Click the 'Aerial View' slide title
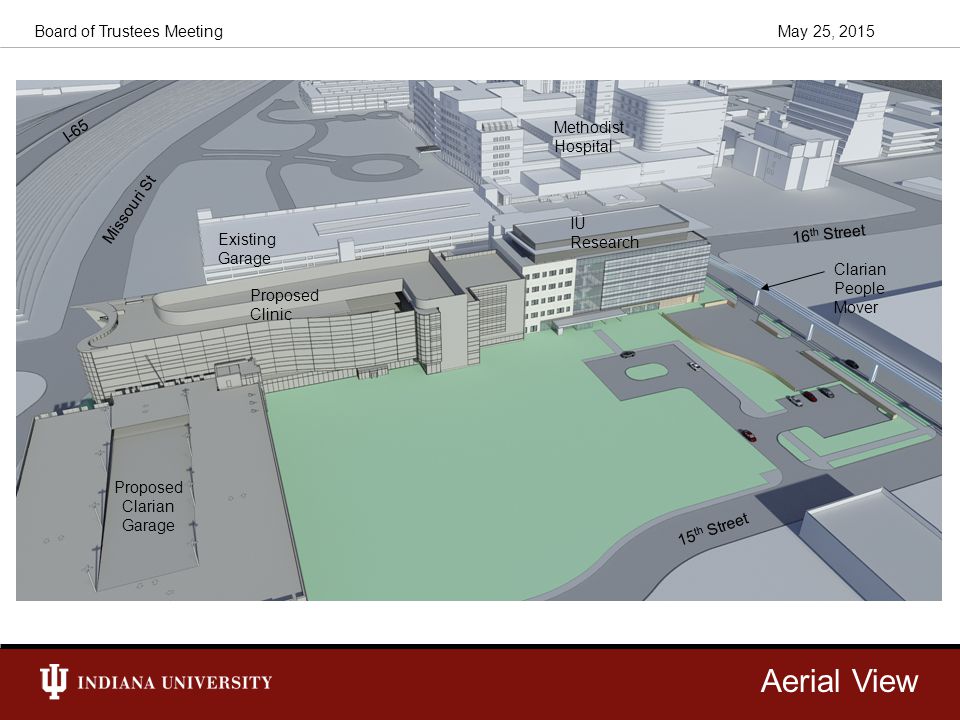Viewport: 960px width, 720px height. pyautogui.click(x=839, y=681)
